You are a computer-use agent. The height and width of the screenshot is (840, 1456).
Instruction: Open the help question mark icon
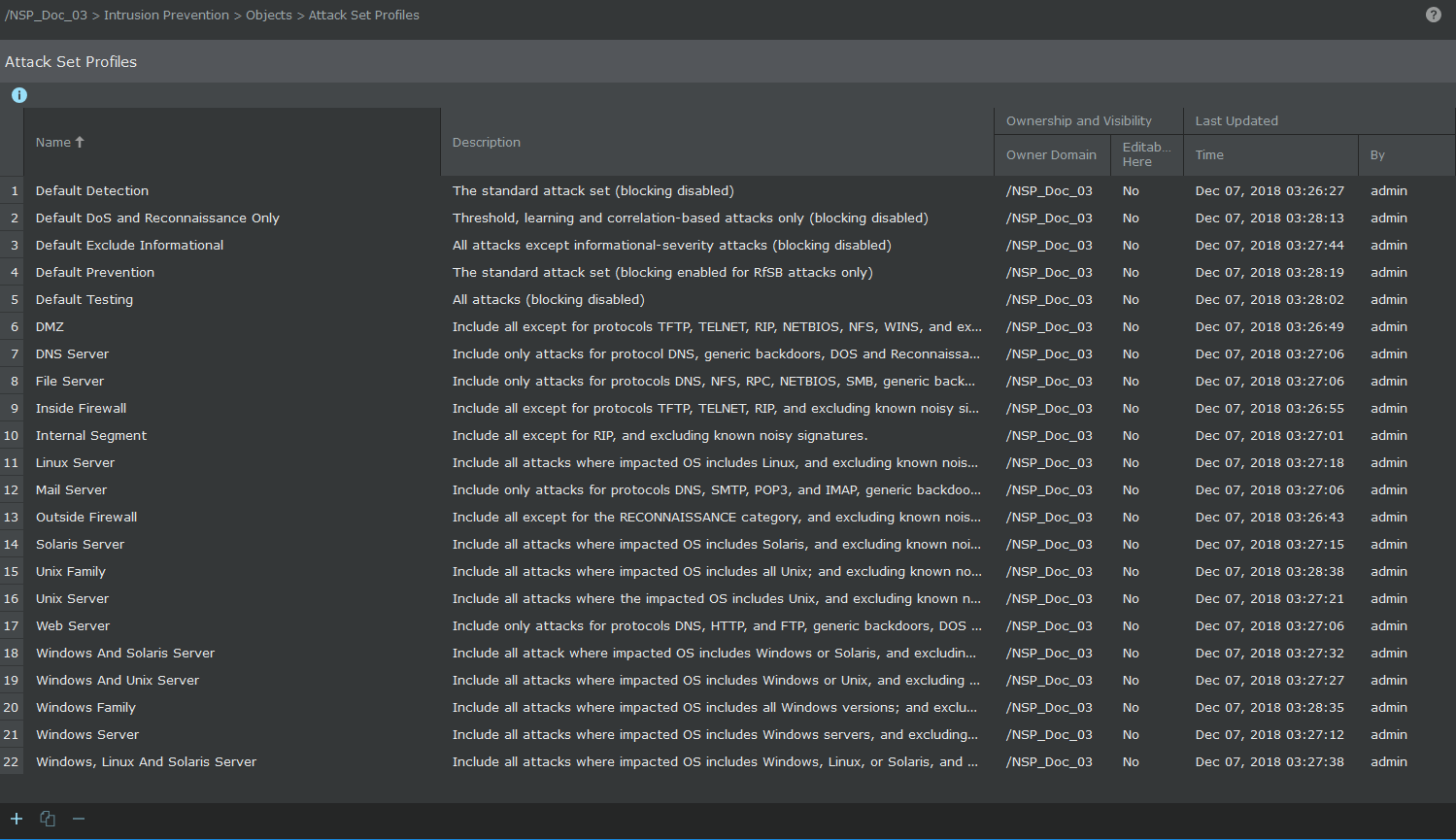coord(1433,15)
